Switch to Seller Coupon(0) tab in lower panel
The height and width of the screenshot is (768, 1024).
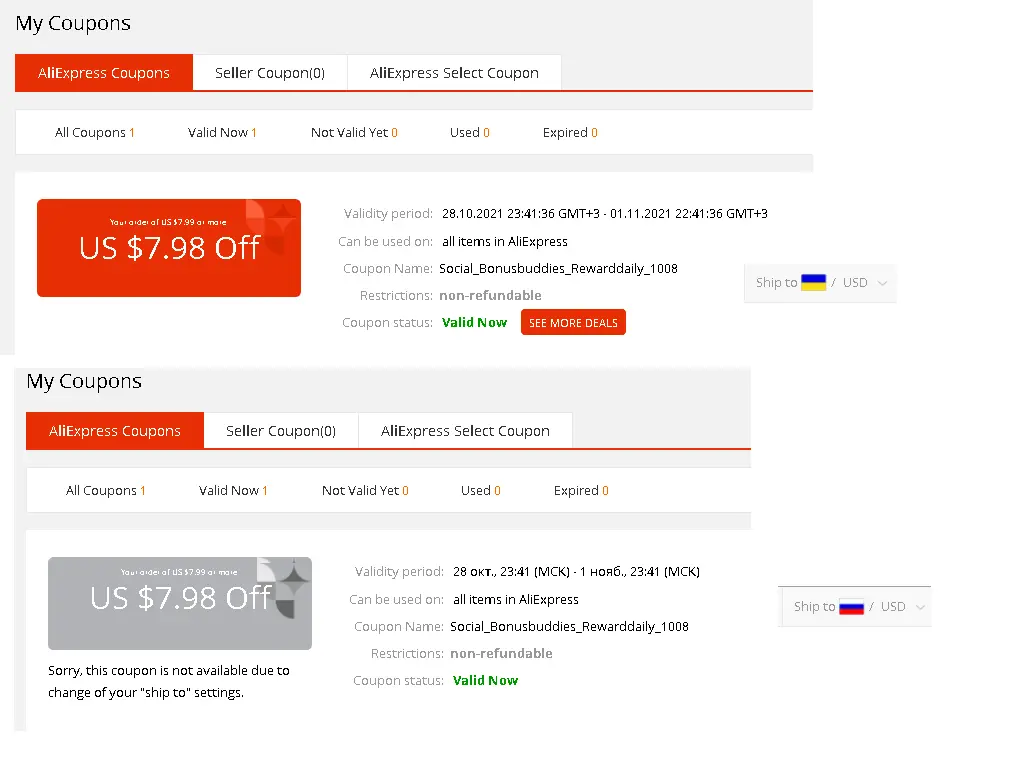tap(281, 431)
